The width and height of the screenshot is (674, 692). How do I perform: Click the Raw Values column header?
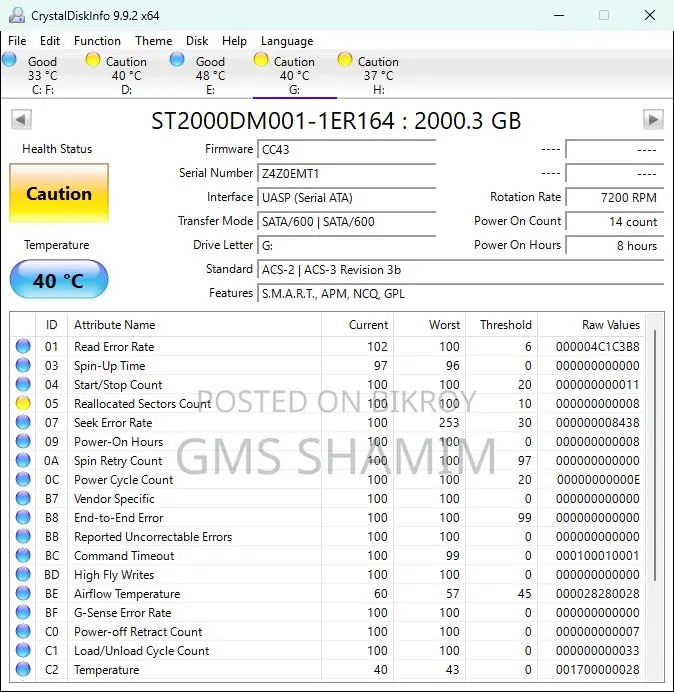tap(591, 325)
